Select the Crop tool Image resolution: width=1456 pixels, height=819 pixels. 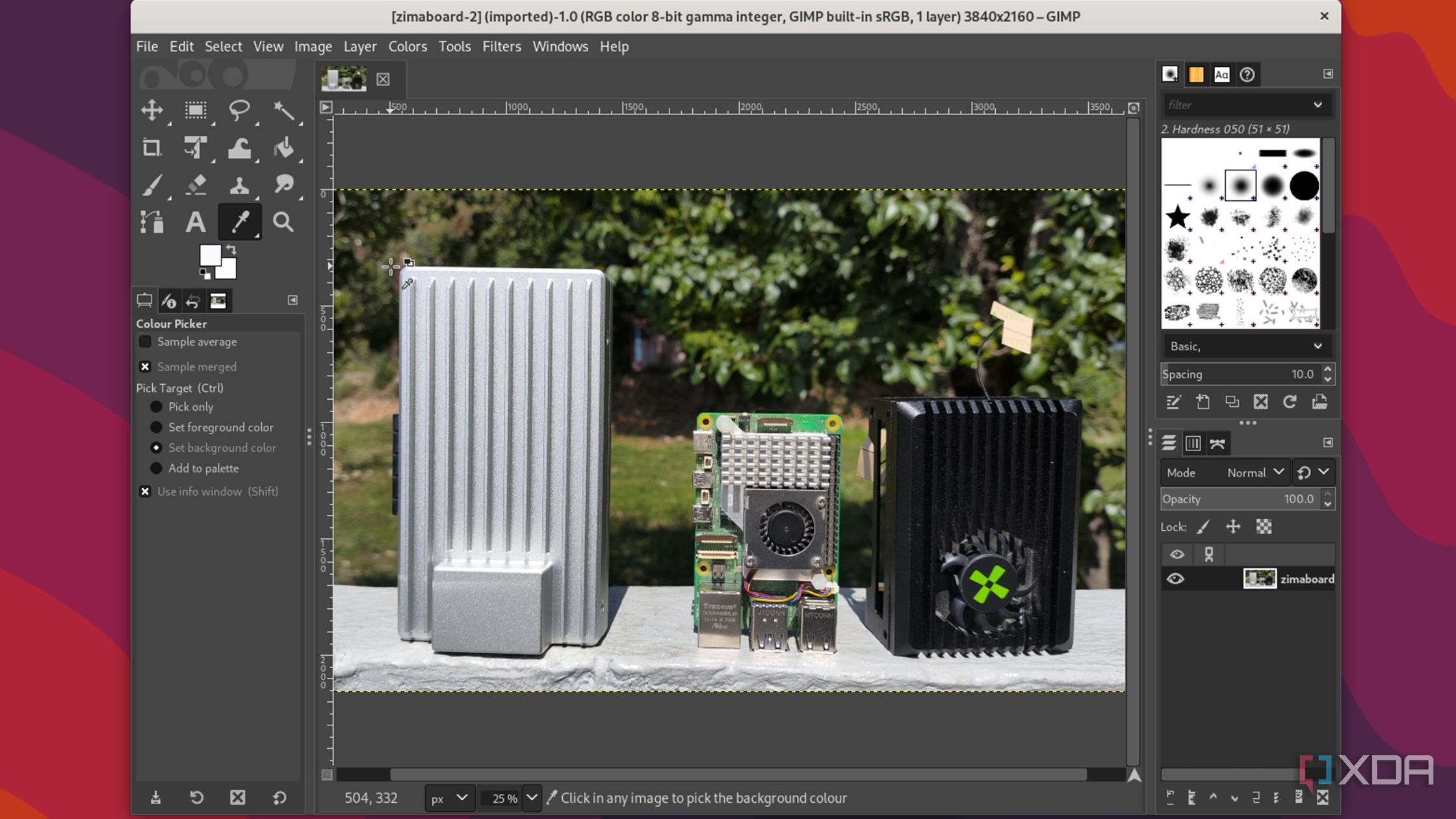(152, 148)
